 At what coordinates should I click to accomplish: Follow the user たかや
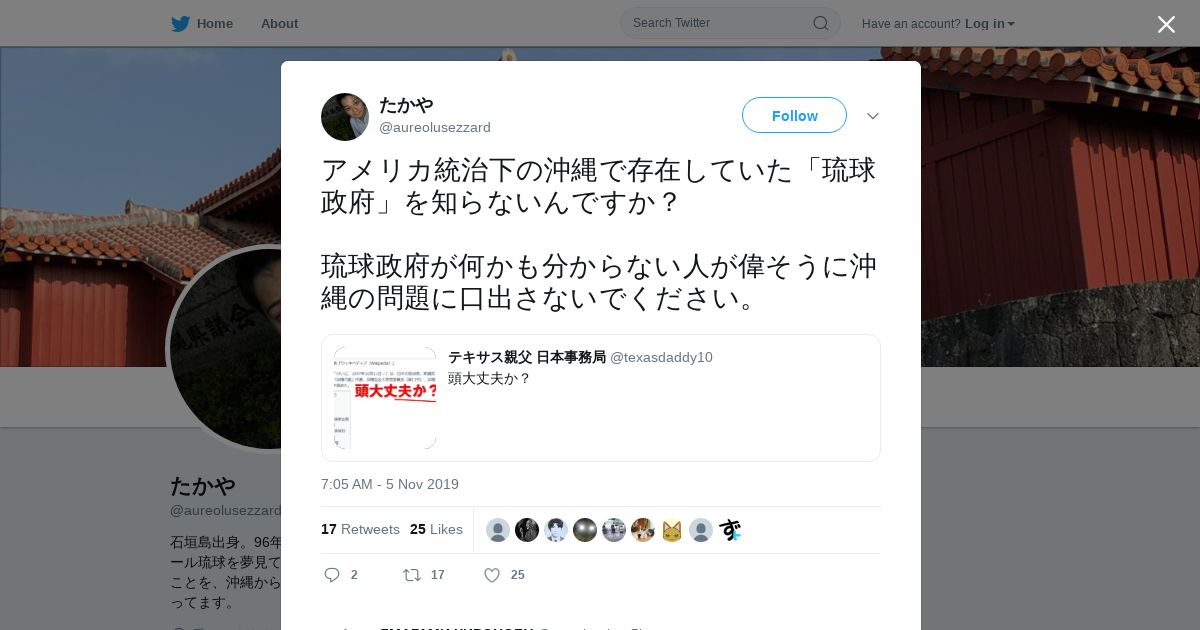coord(794,115)
